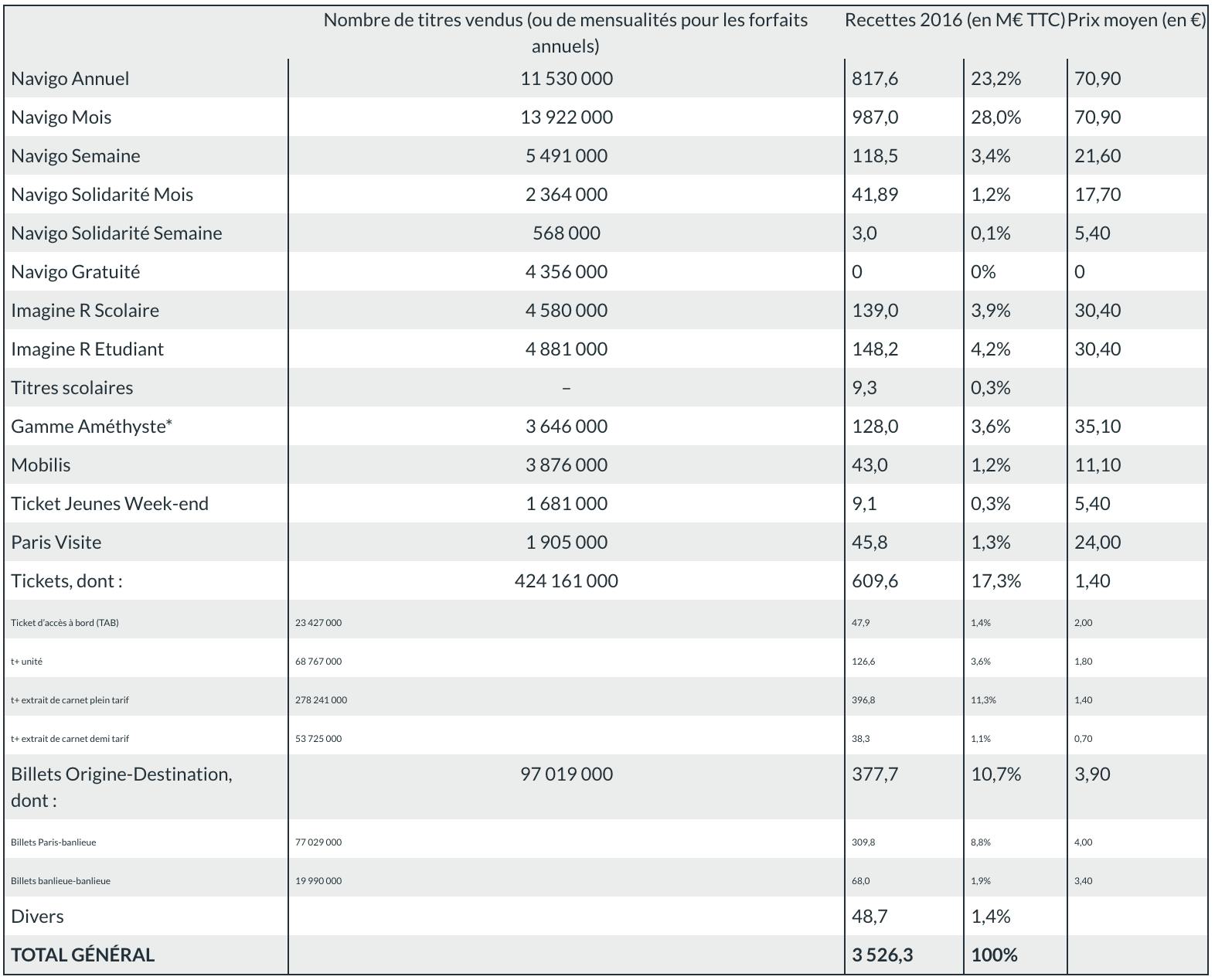Click the Navigo Solidarité Mois row label

(102, 194)
